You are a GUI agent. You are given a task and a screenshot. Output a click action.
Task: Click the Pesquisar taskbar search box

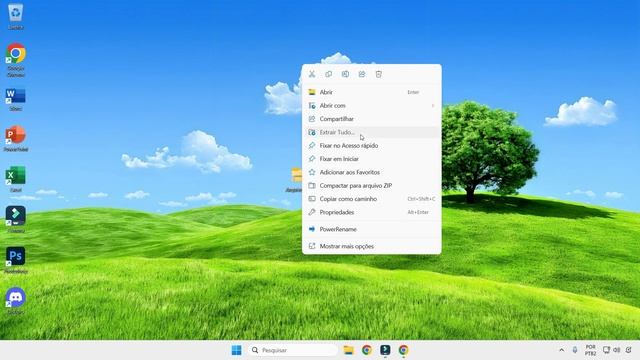coord(293,350)
